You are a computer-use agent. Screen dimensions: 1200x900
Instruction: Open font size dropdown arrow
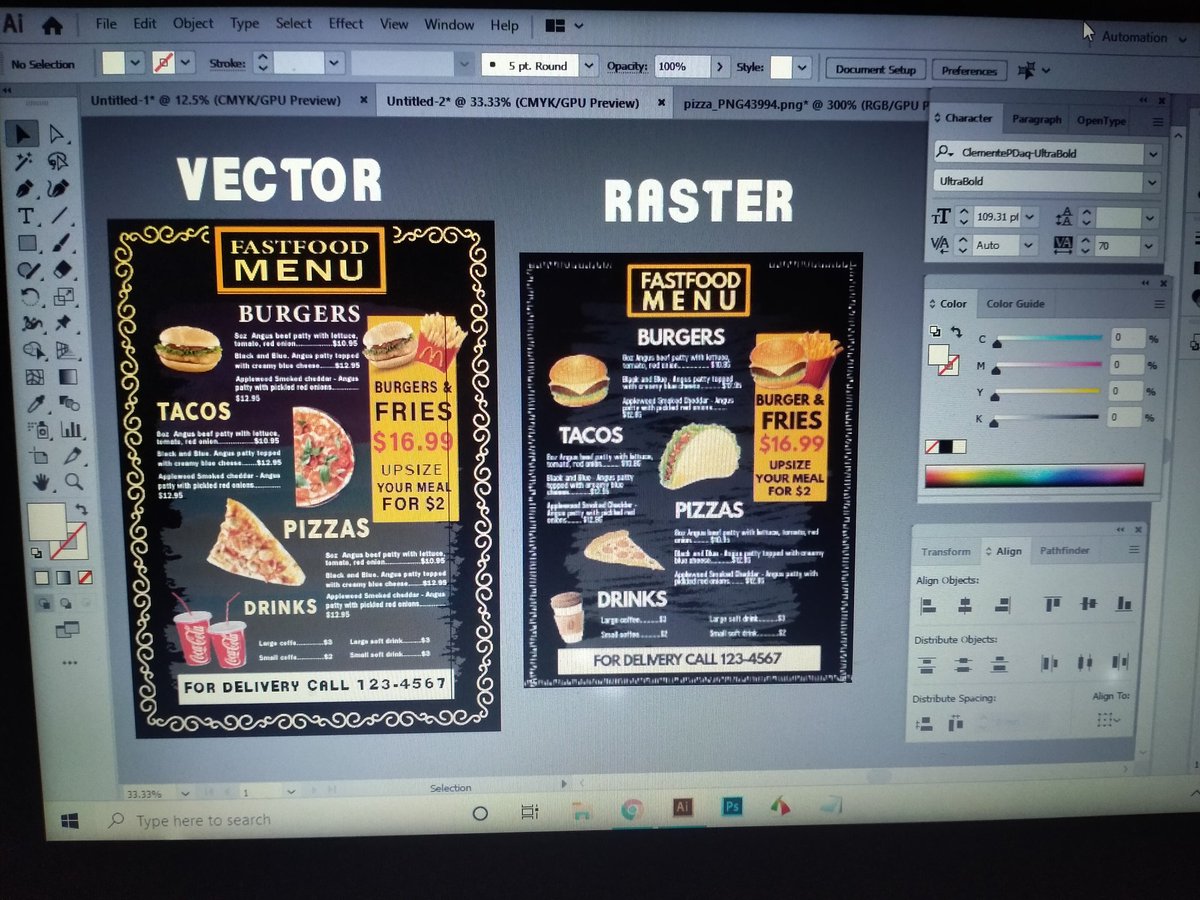1030,217
